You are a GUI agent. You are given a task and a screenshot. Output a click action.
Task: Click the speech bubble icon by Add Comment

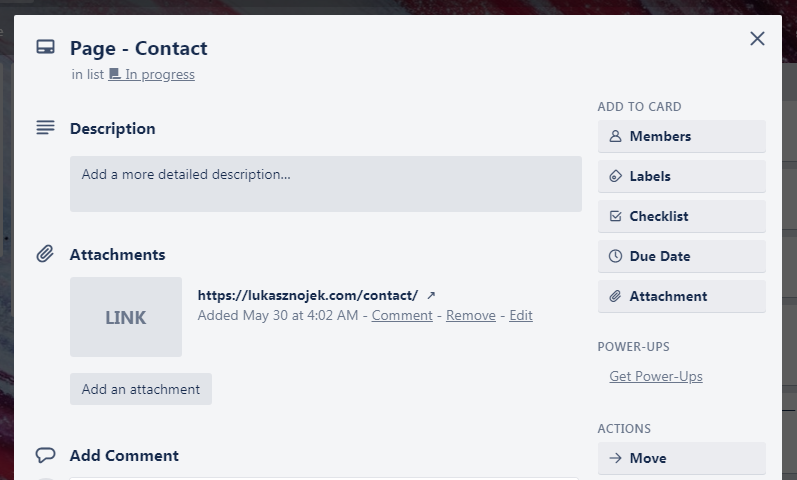pyautogui.click(x=45, y=455)
